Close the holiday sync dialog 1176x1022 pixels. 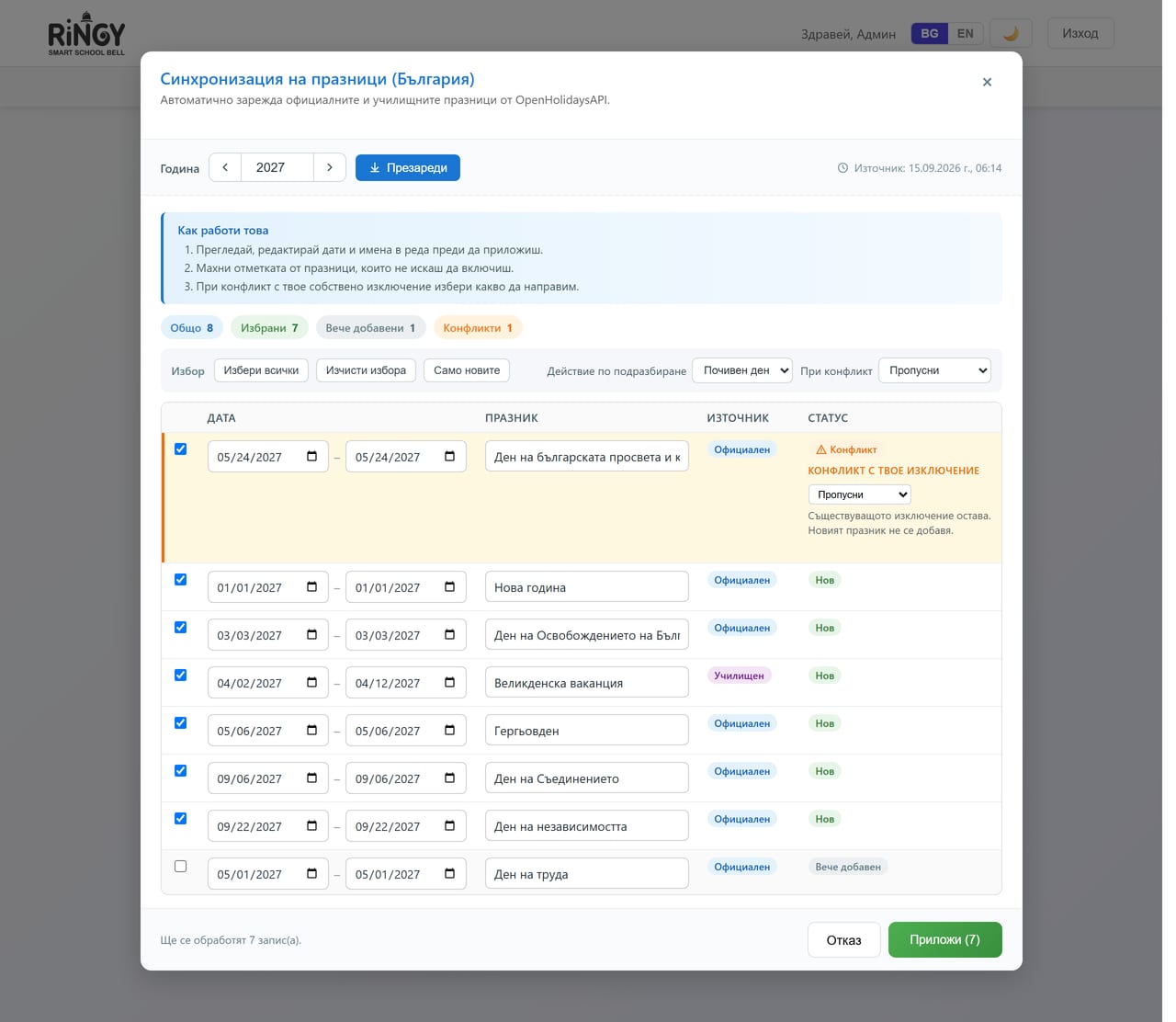pyautogui.click(x=987, y=82)
